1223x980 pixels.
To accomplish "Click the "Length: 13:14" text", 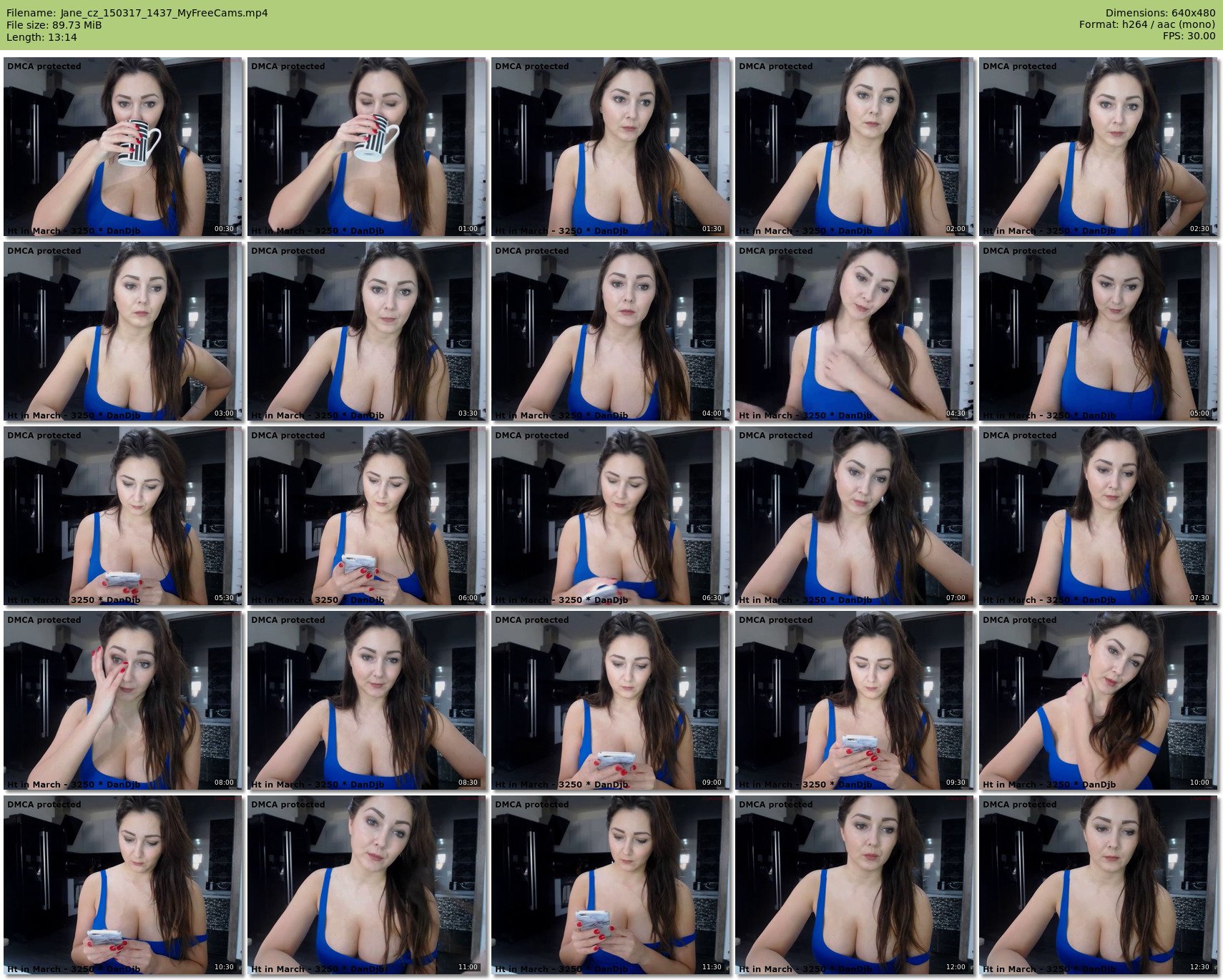I will [x=41, y=37].
